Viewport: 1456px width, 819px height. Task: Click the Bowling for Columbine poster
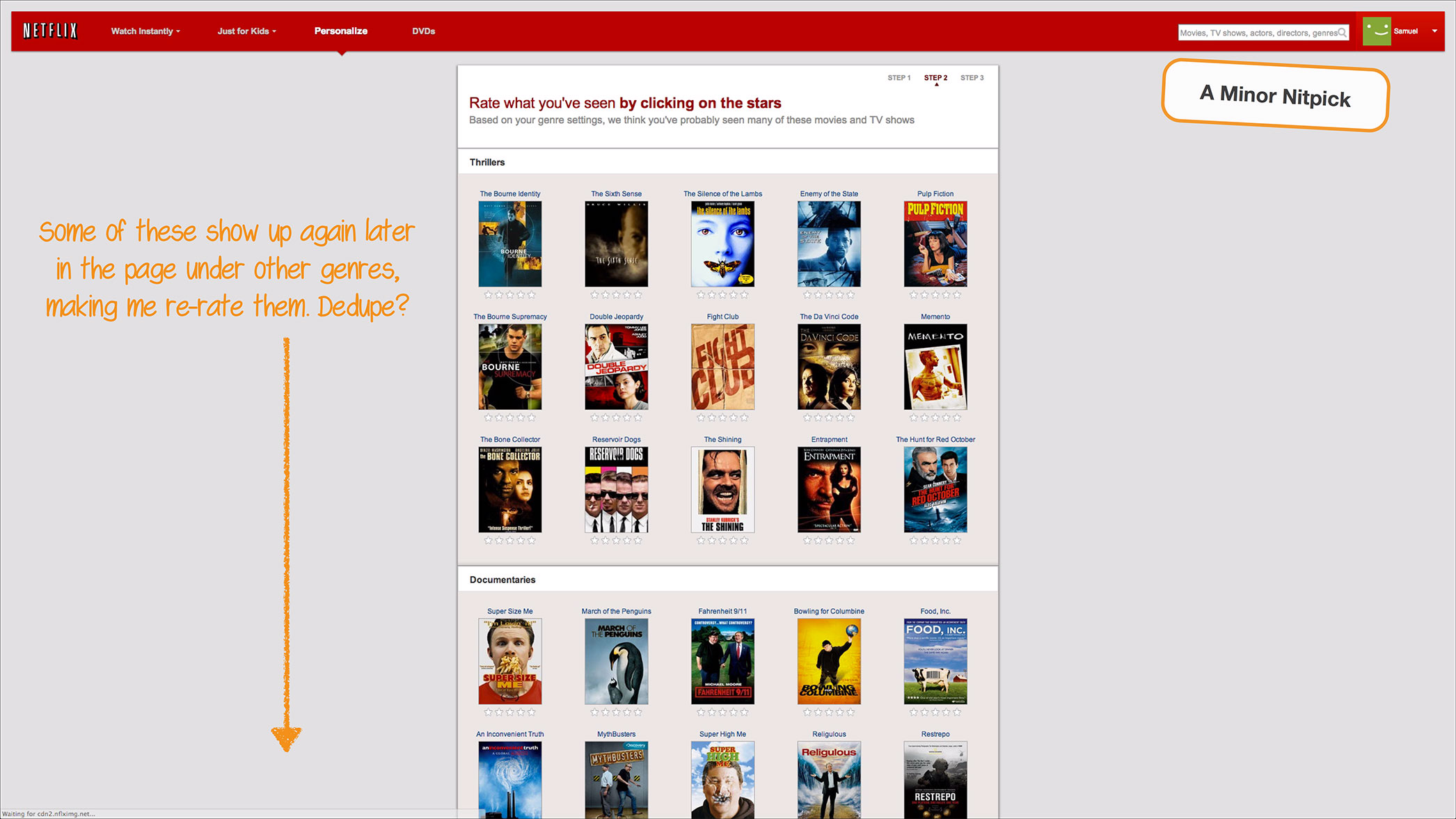(829, 662)
